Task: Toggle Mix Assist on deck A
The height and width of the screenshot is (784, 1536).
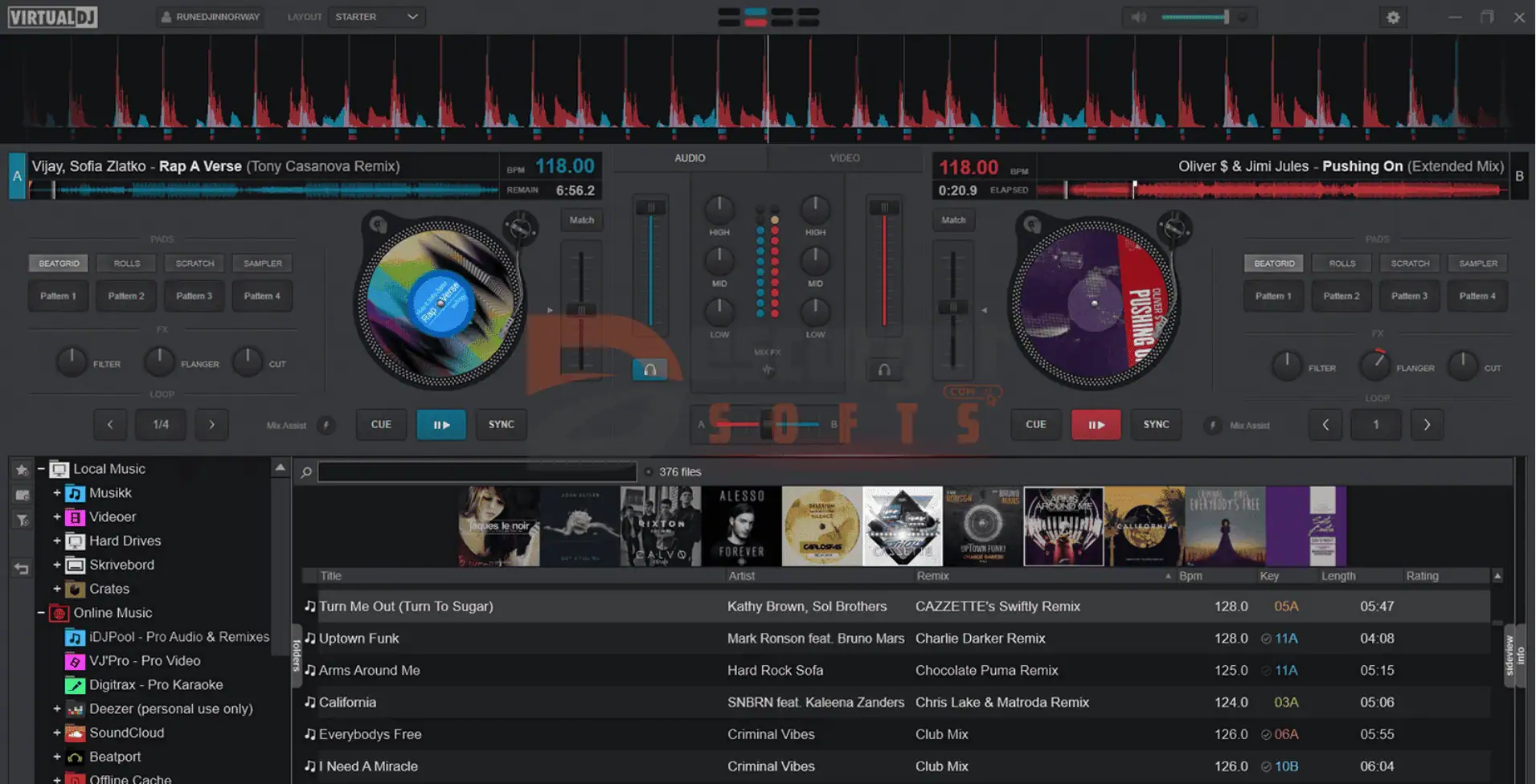Action: coord(326,425)
